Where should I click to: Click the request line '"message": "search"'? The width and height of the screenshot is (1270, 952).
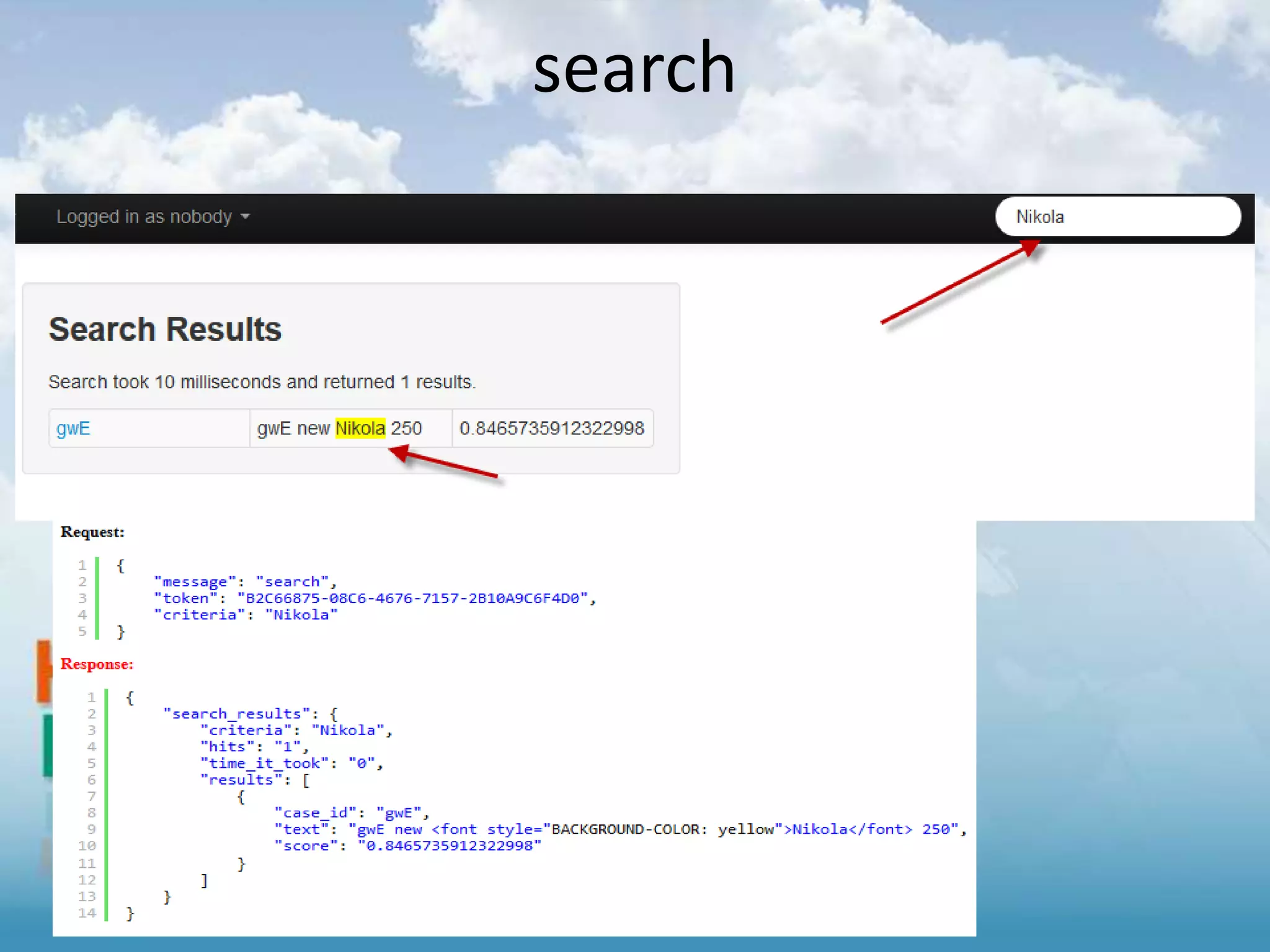[x=245, y=582]
